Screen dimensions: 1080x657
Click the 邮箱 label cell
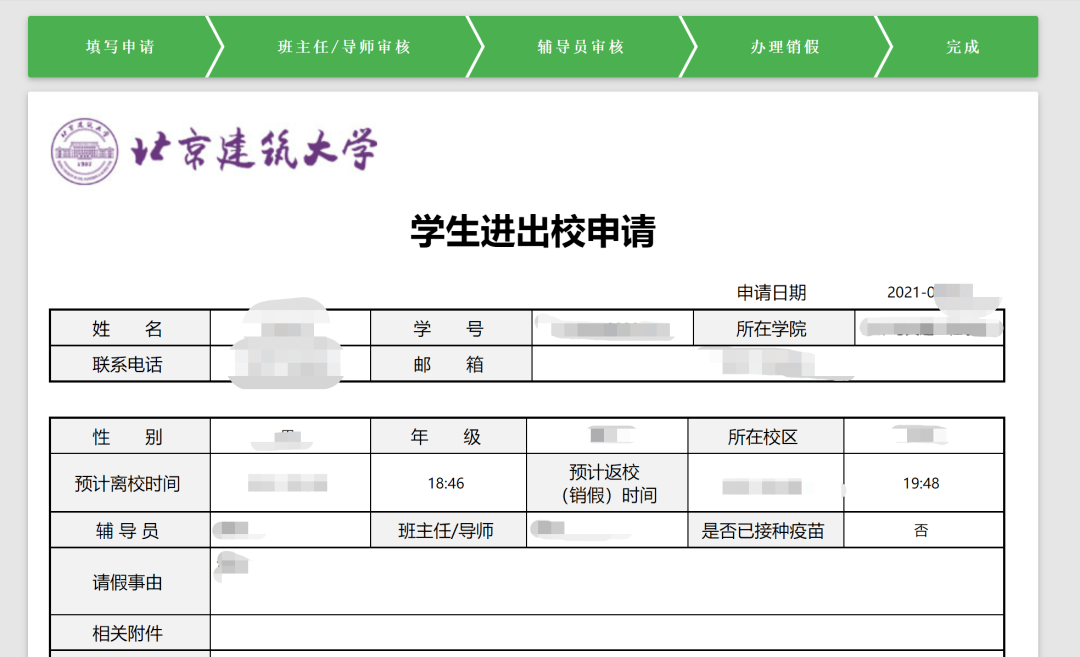coord(451,364)
